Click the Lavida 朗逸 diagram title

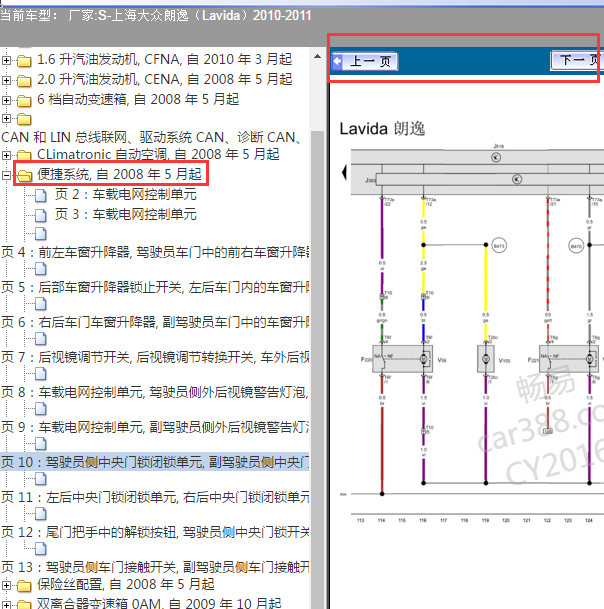tap(382, 129)
